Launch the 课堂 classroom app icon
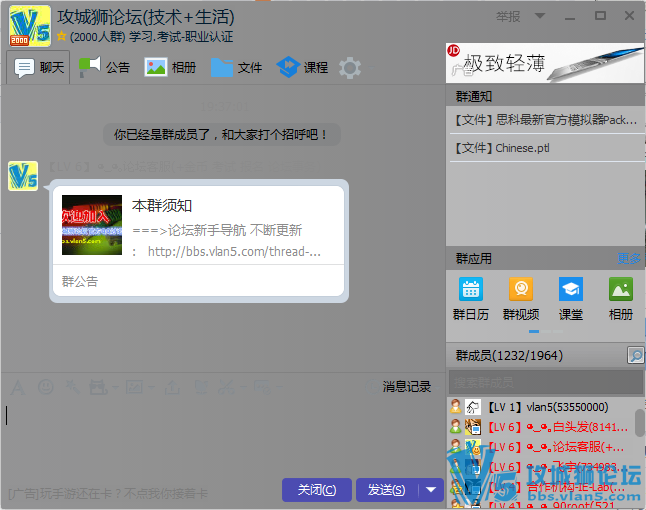This screenshot has height=510, width=646. 571,290
